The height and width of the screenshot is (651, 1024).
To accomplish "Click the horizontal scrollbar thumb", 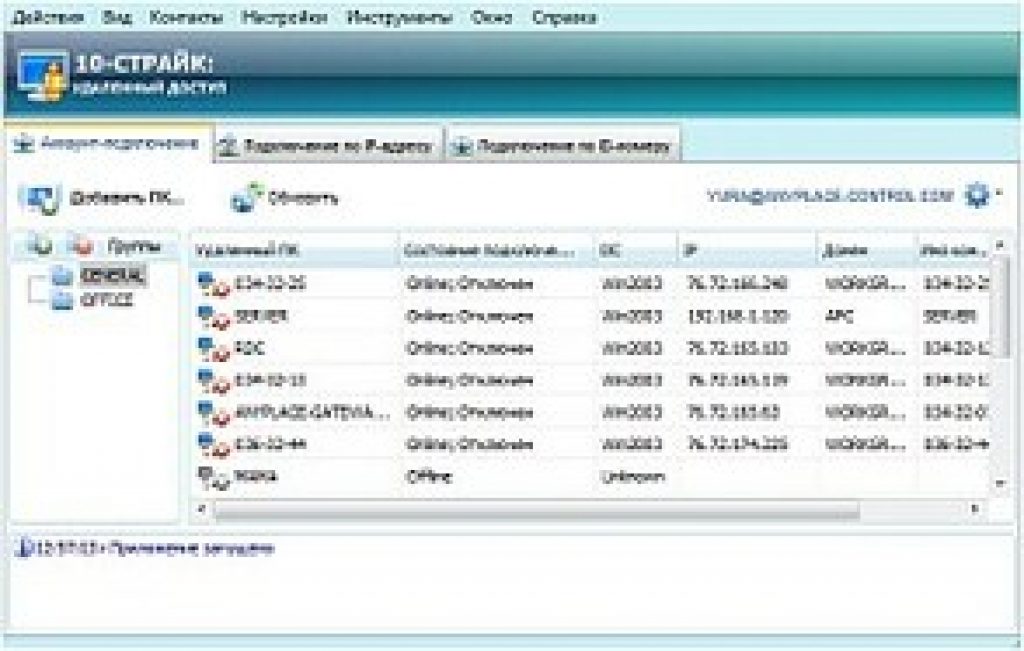I will [537, 509].
